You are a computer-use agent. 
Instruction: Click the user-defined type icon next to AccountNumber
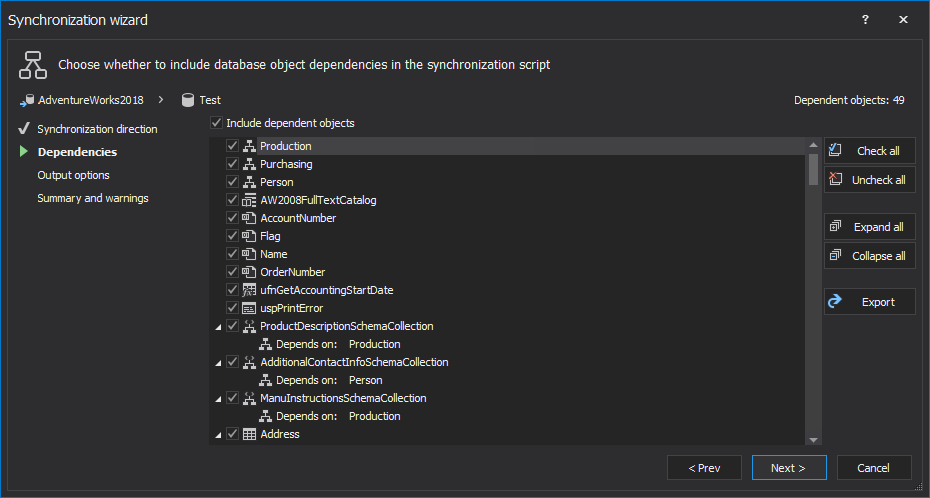coord(250,218)
